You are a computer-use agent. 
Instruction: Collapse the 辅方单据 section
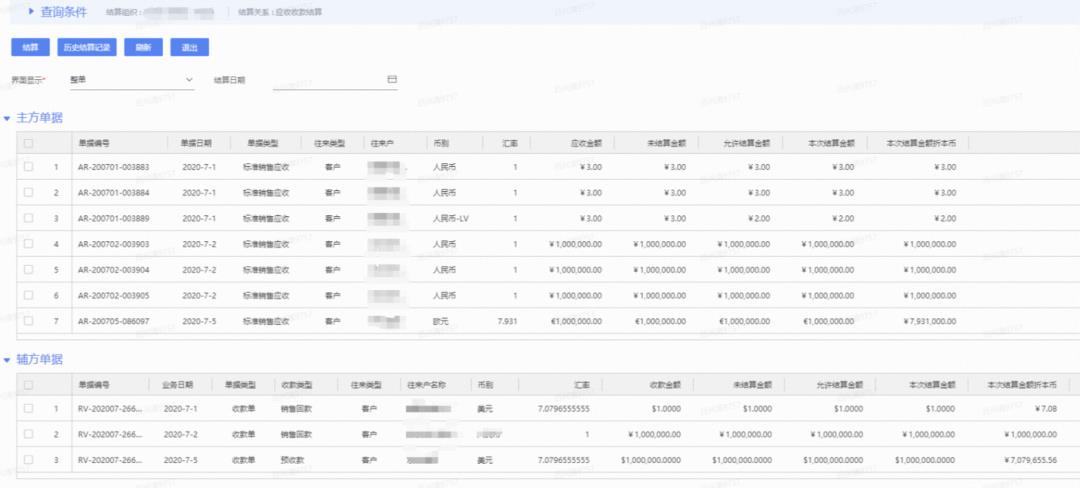click(7, 360)
